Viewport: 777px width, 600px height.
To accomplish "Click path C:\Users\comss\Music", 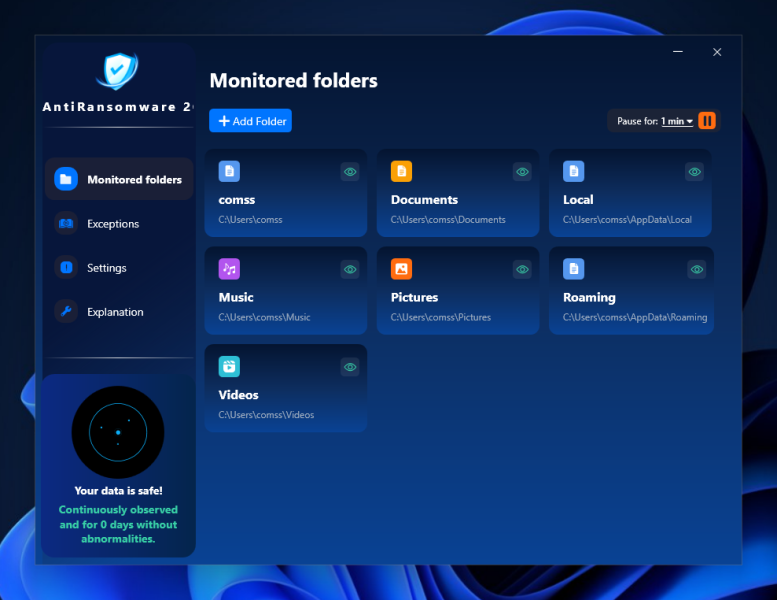I will 264,317.
